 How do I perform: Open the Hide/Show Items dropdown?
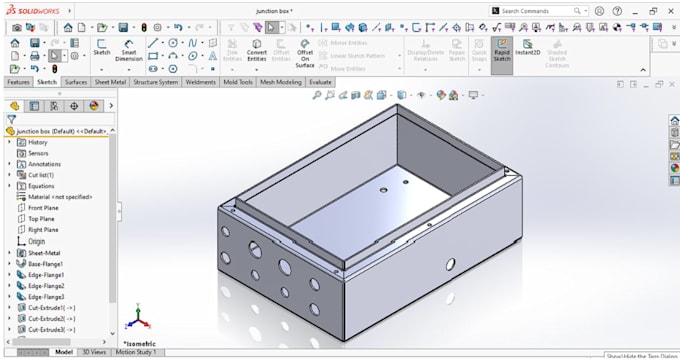point(431,95)
